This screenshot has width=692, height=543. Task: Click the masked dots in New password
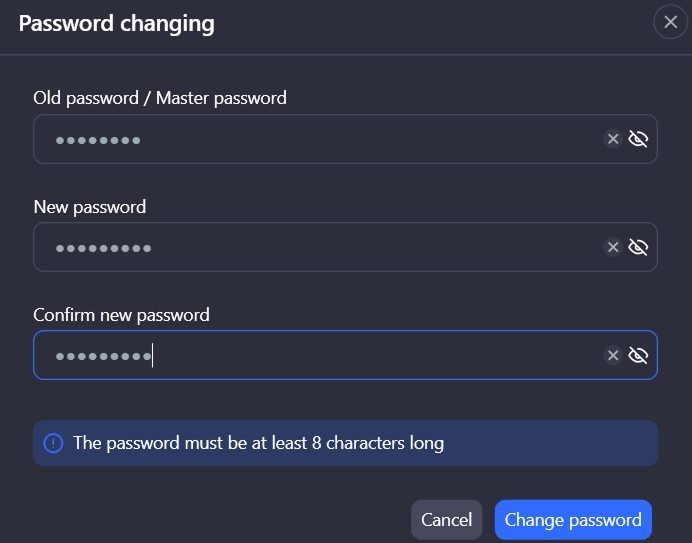(103, 248)
